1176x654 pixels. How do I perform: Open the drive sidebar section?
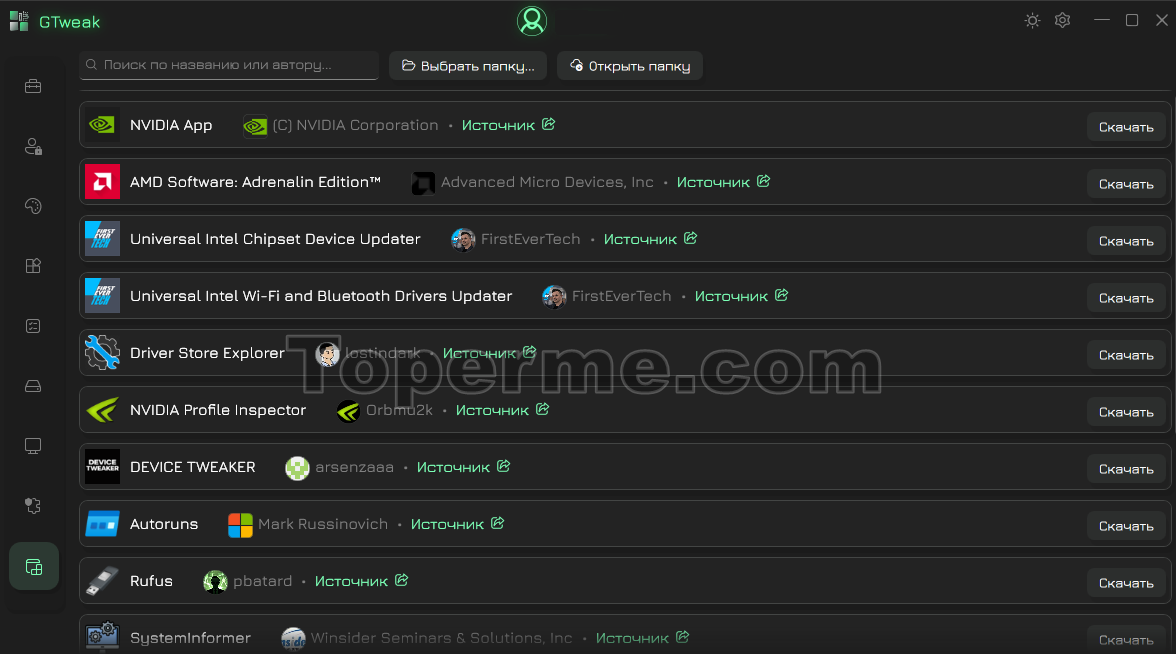pyautogui.click(x=33, y=386)
